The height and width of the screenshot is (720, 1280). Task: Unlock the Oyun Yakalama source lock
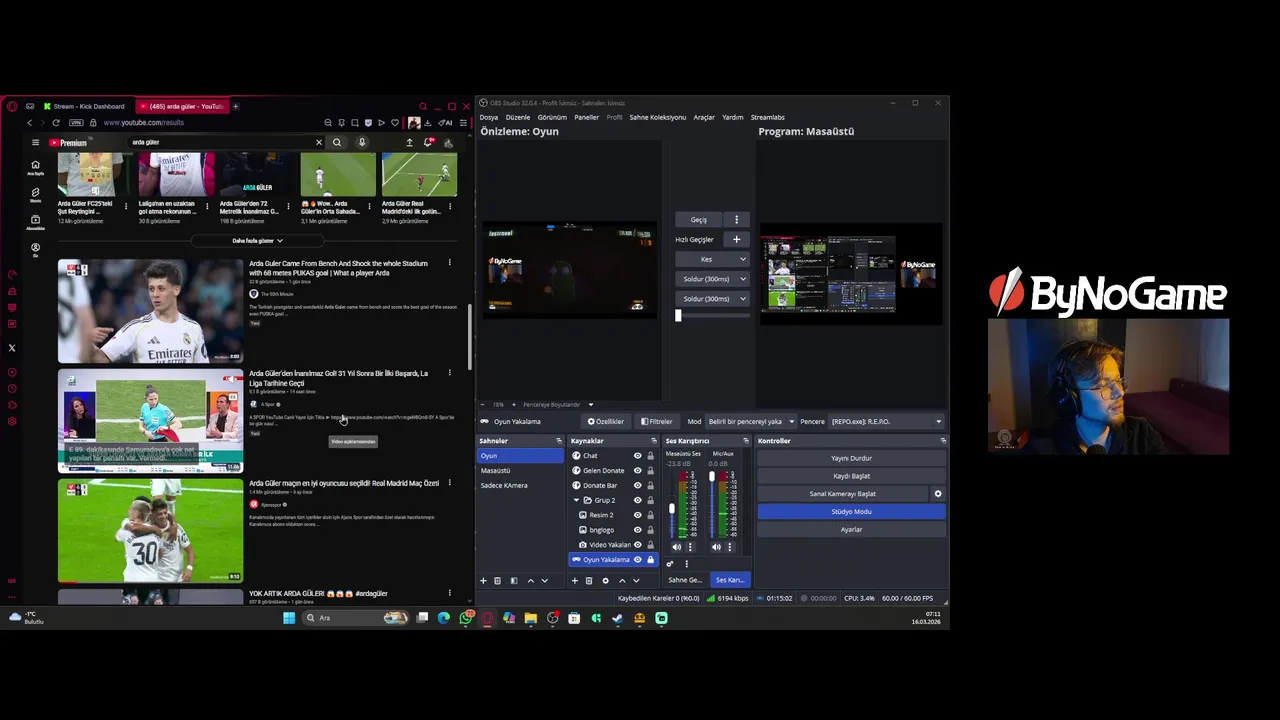tap(650, 560)
